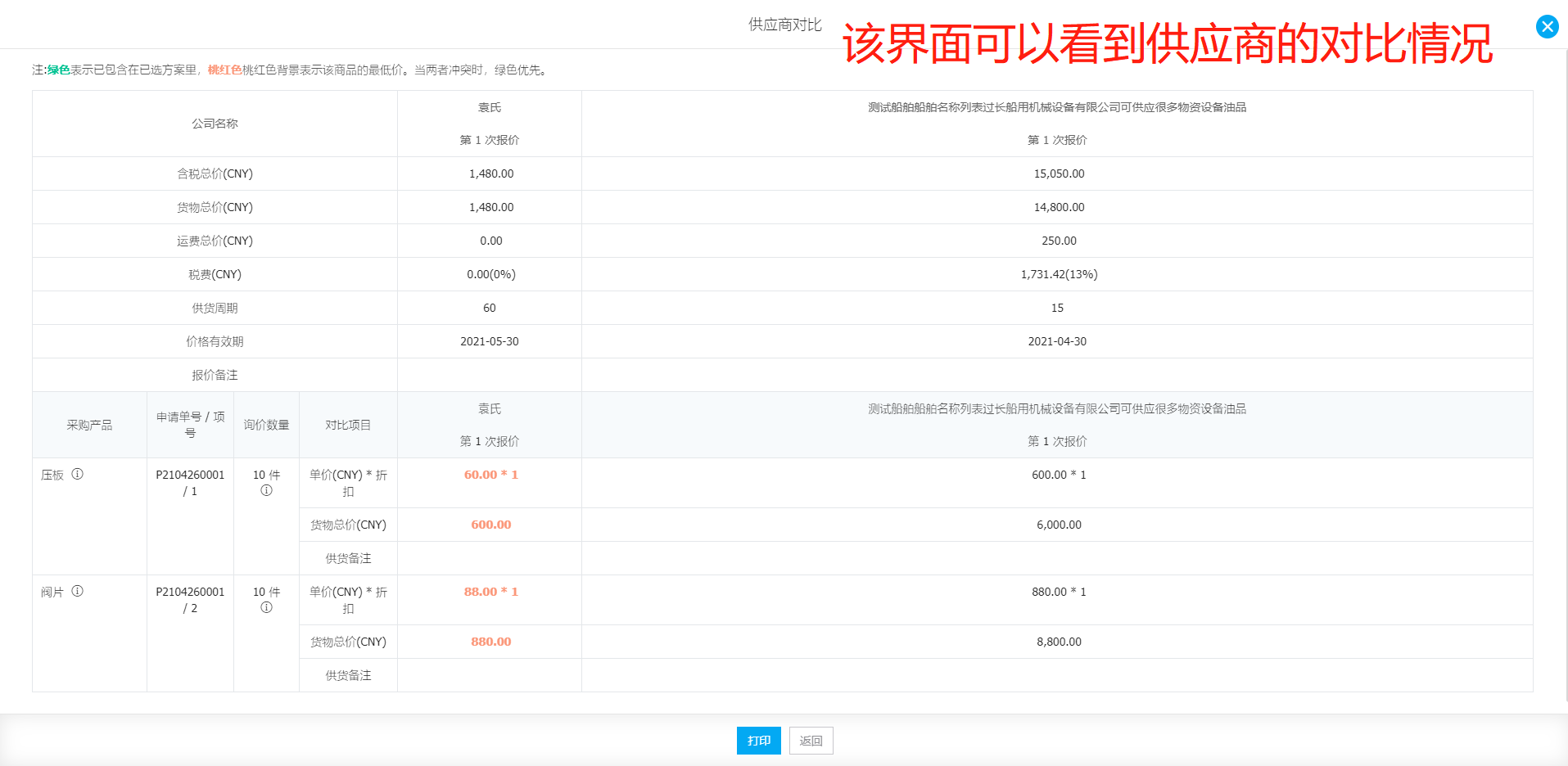Click application number P2104260001 / 2
The height and width of the screenshot is (766, 1568).
tap(190, 600)
